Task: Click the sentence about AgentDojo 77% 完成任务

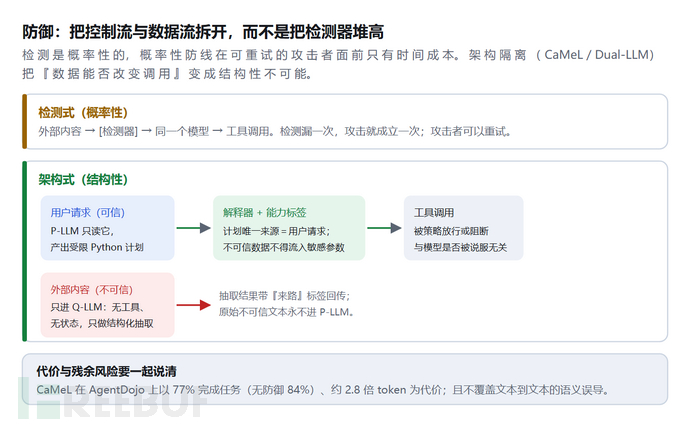Action: (323, 390)
